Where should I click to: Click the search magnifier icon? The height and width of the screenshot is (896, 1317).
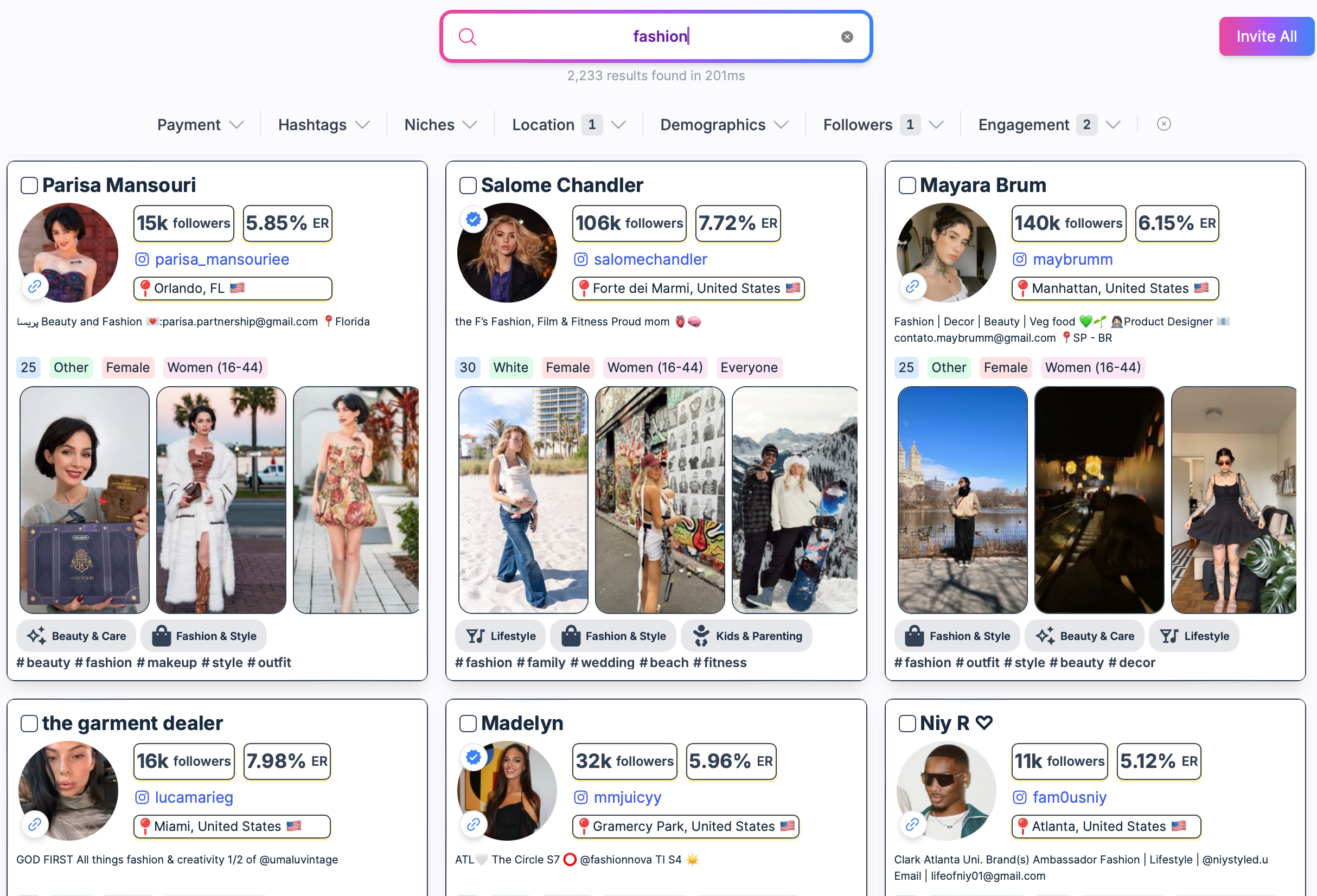click(467, 37)
